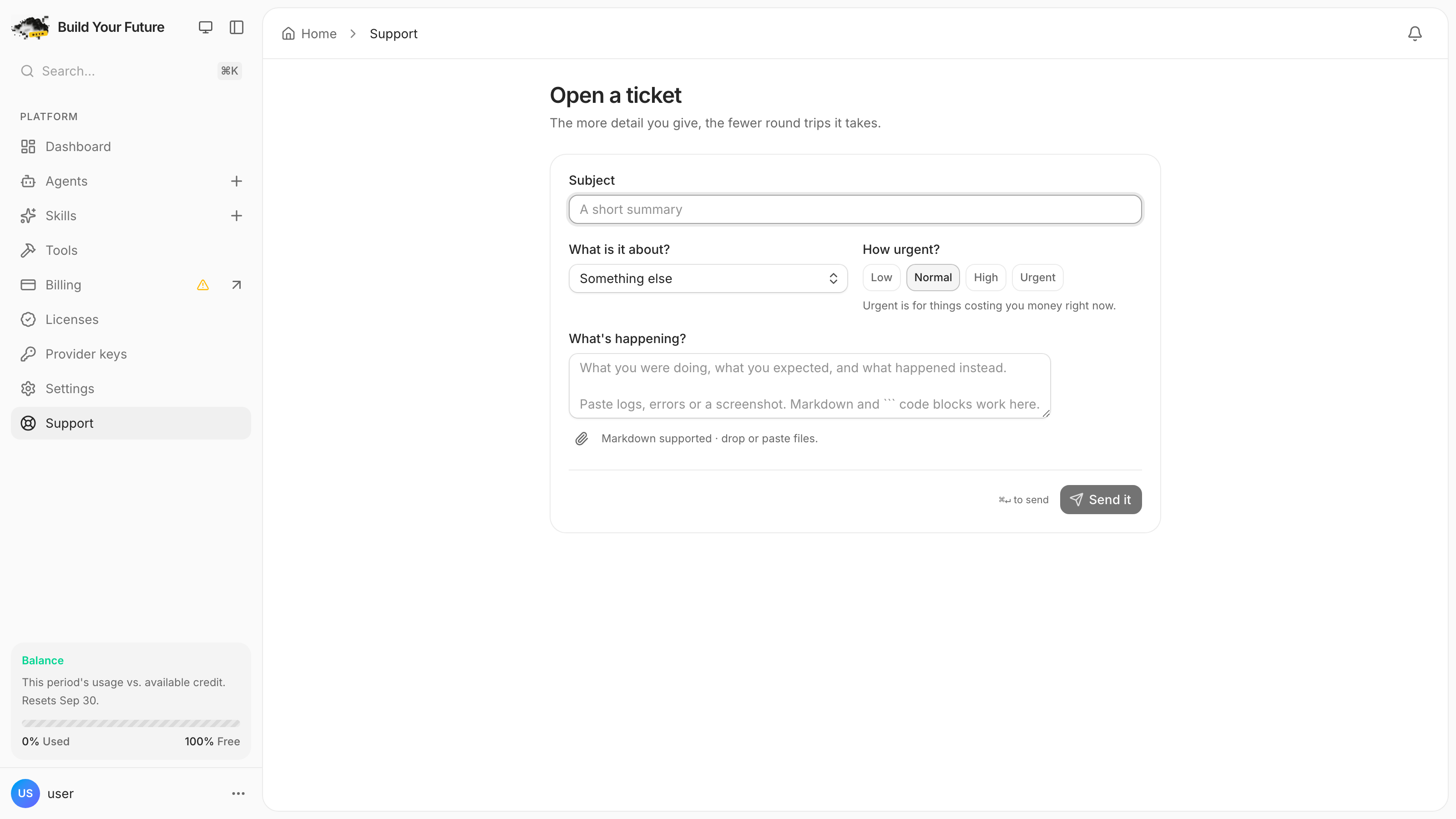
Task: Add a new skill with plus icon
Action: (x=236, y=216)
